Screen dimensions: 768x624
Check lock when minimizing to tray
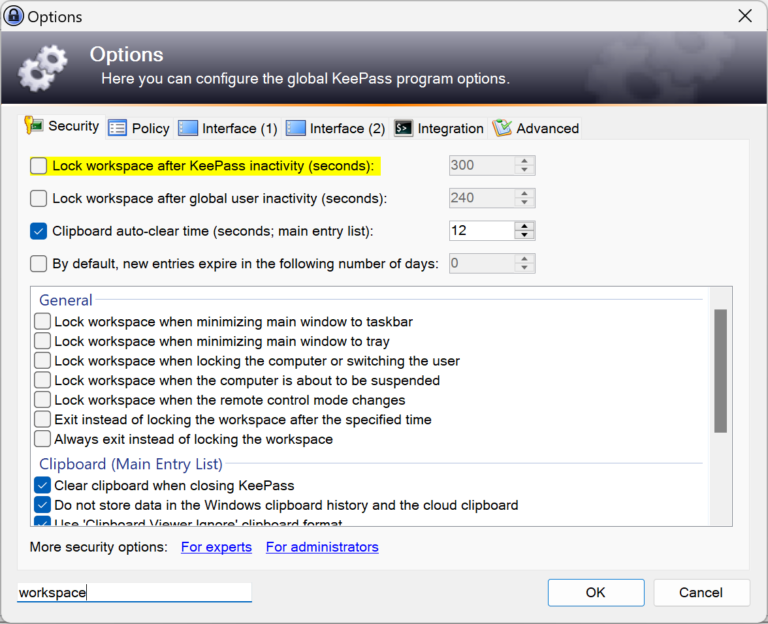tap(42, 341)
